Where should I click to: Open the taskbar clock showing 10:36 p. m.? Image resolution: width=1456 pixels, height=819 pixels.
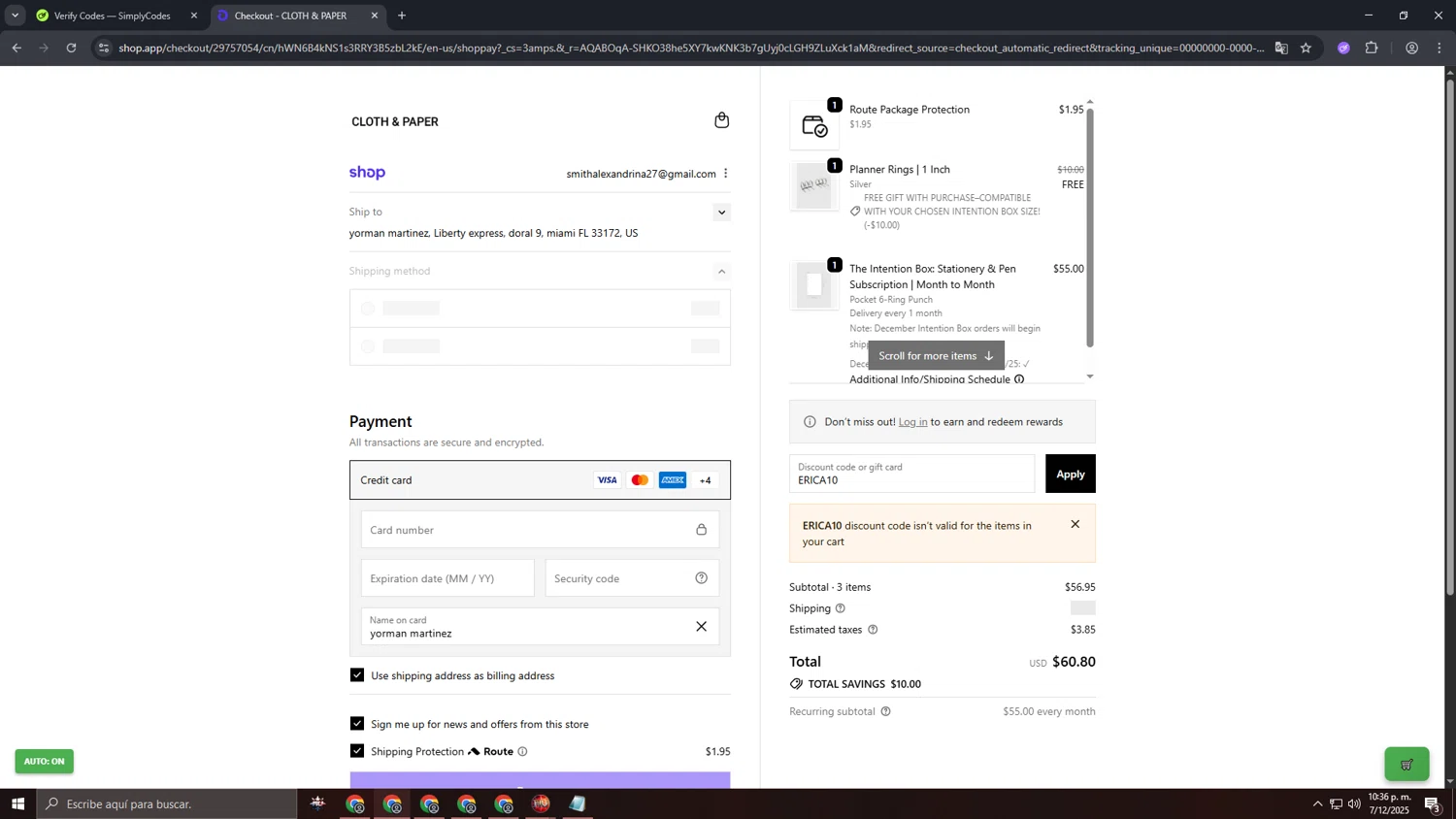click(x=1388, y=803)
